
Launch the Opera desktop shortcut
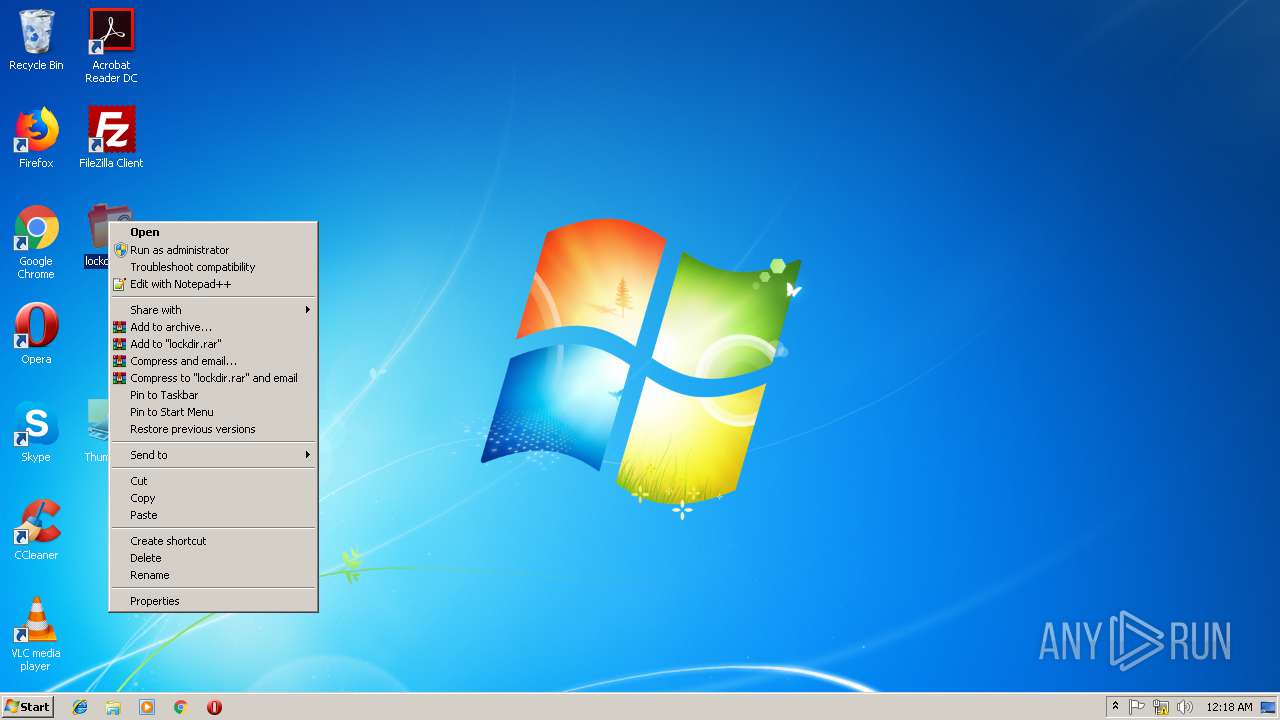tap(36, 334)
